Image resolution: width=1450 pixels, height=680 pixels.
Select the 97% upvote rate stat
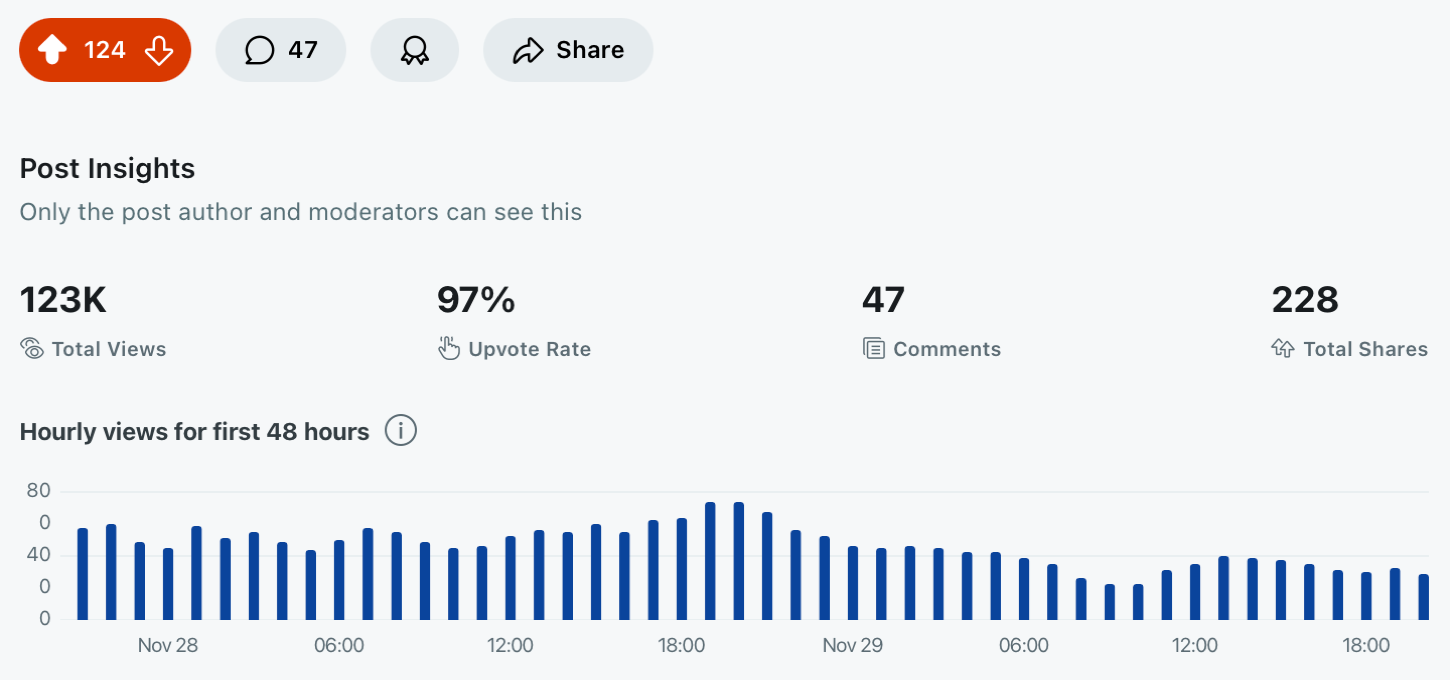(476, 299)
